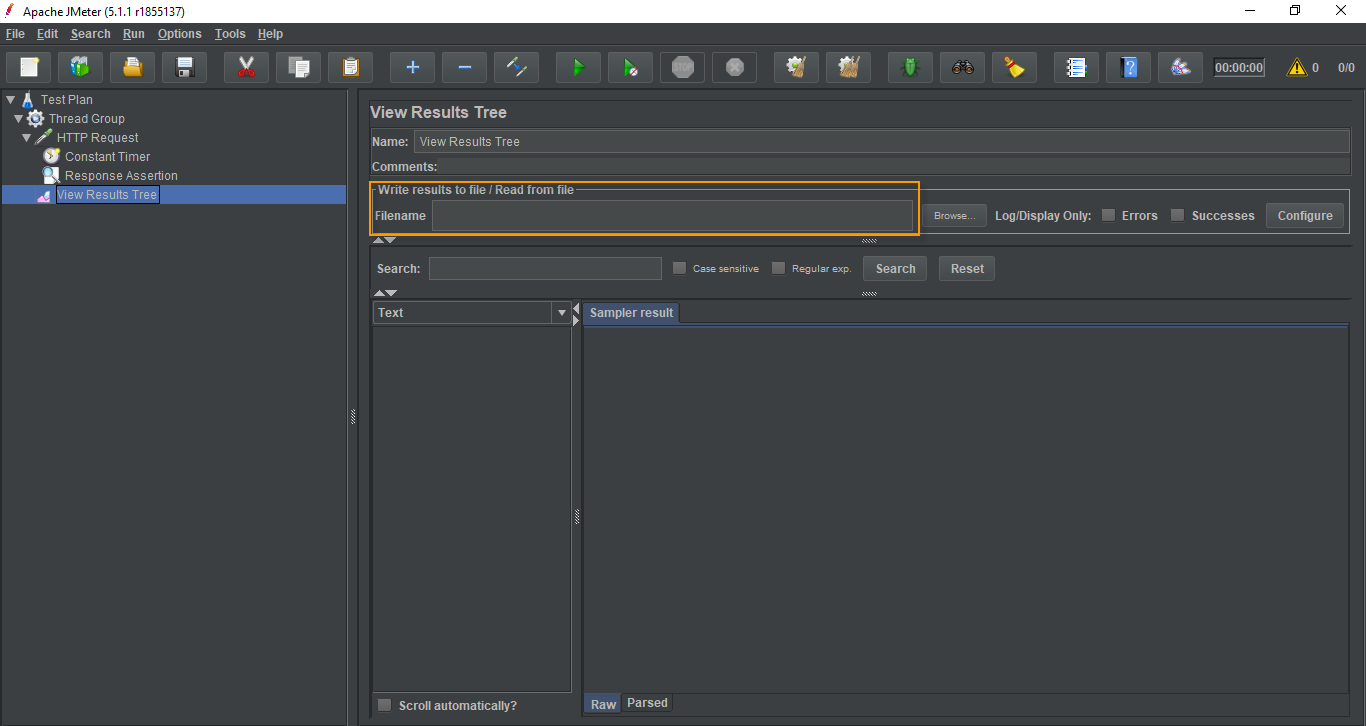Click the scissors Cut icon

point(246,68)
